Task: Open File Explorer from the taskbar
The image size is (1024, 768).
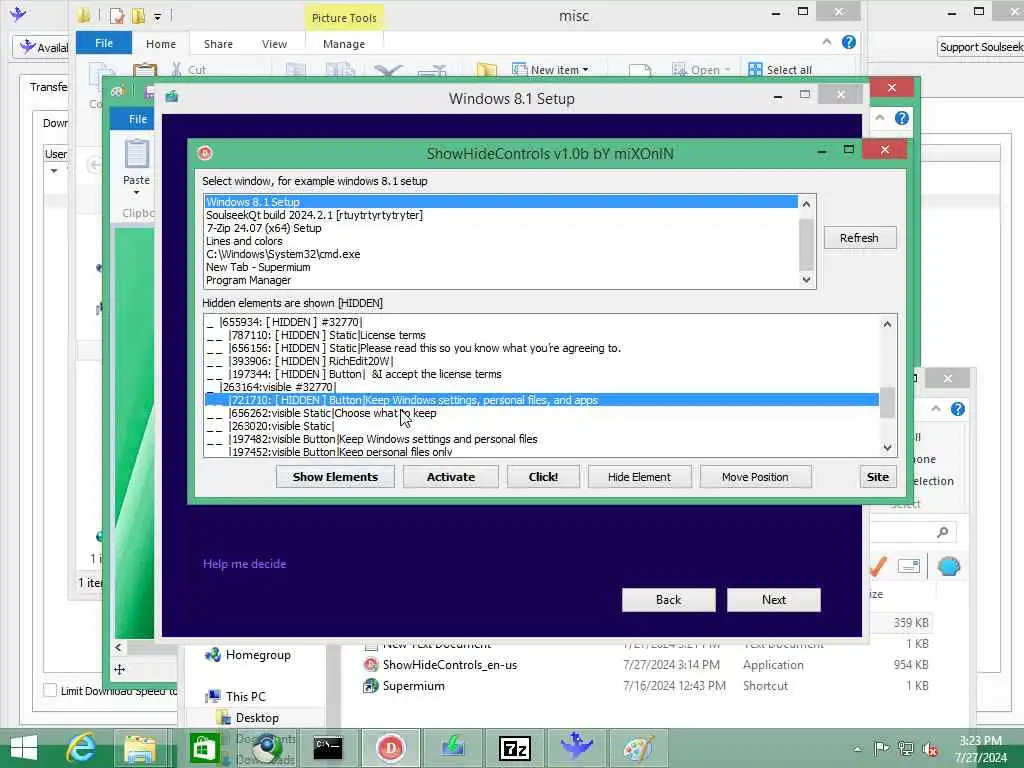Action: coord(140,748)
